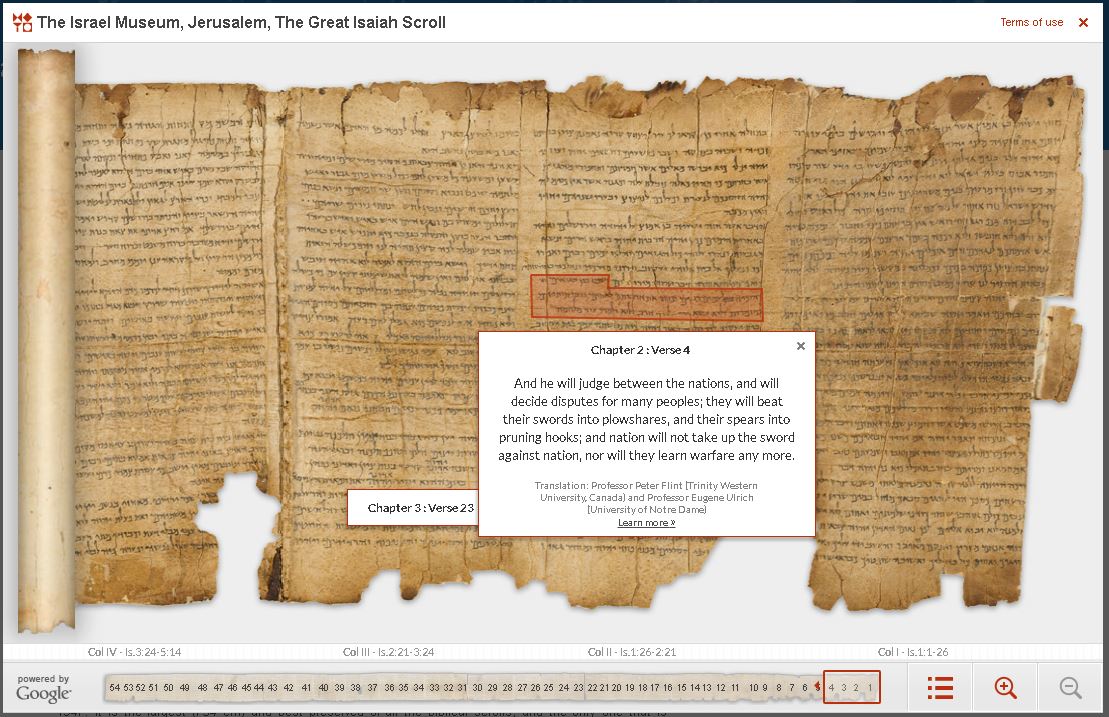Navigate to column 16

(668, 687)
